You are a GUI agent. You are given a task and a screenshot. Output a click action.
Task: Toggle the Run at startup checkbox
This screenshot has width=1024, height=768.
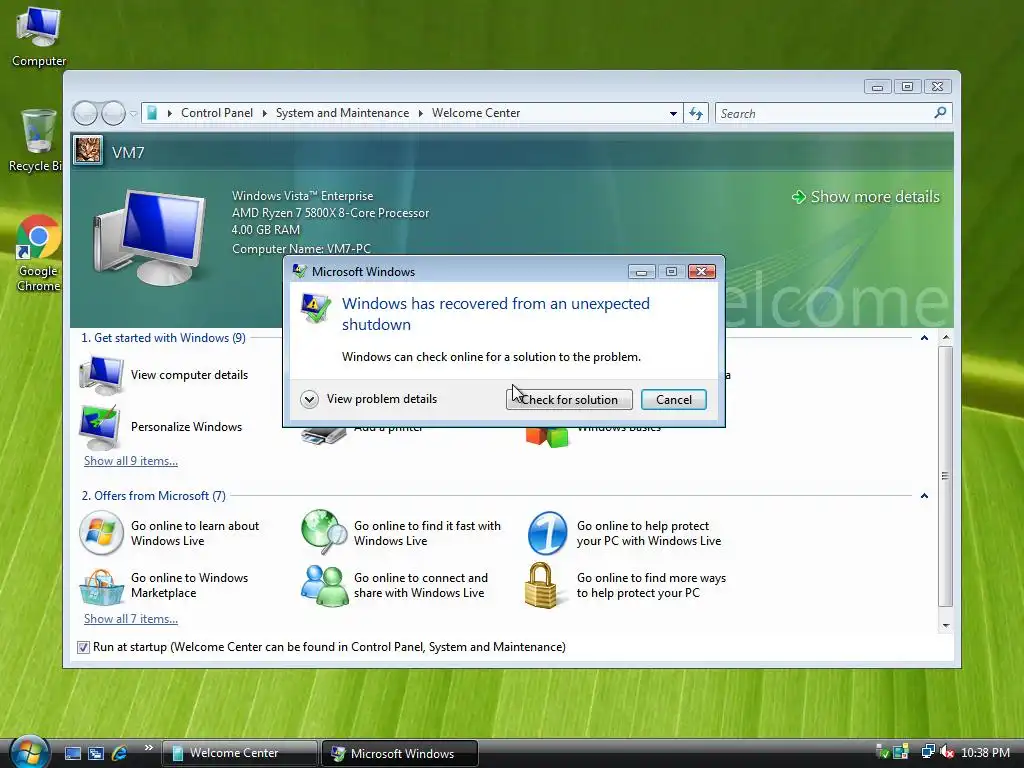click(83, 647)
